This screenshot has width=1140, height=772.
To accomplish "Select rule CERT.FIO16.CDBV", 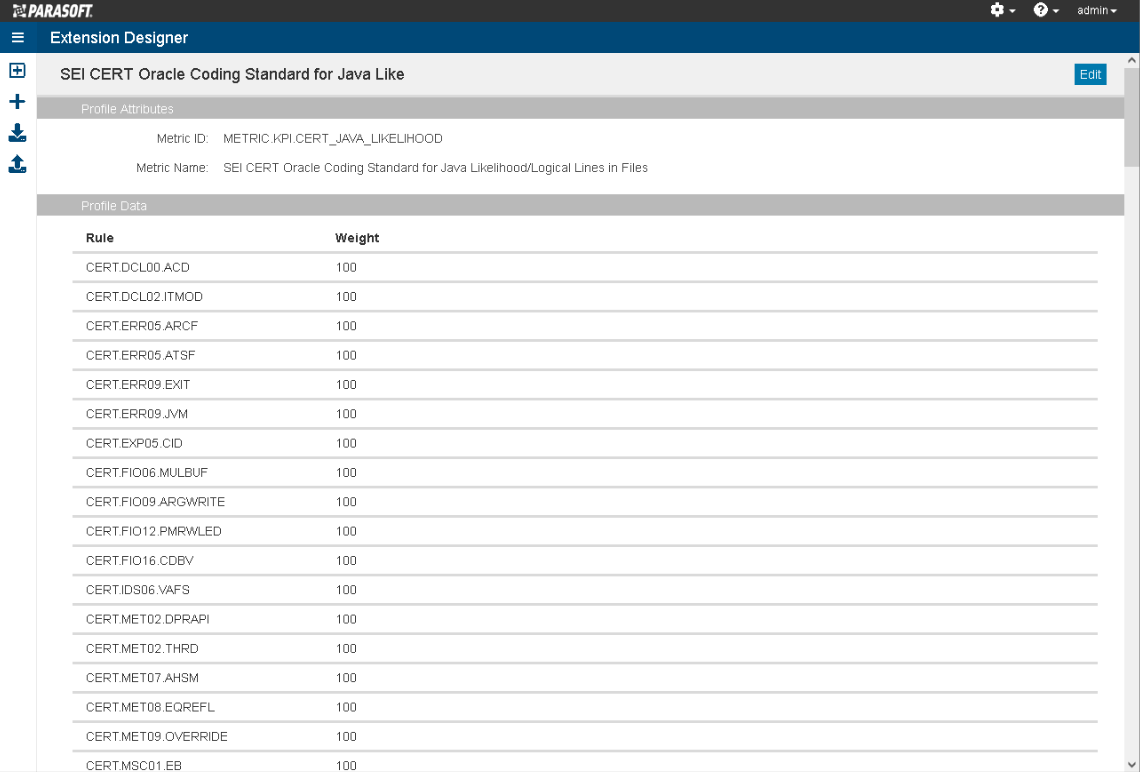I will (140, 560).
